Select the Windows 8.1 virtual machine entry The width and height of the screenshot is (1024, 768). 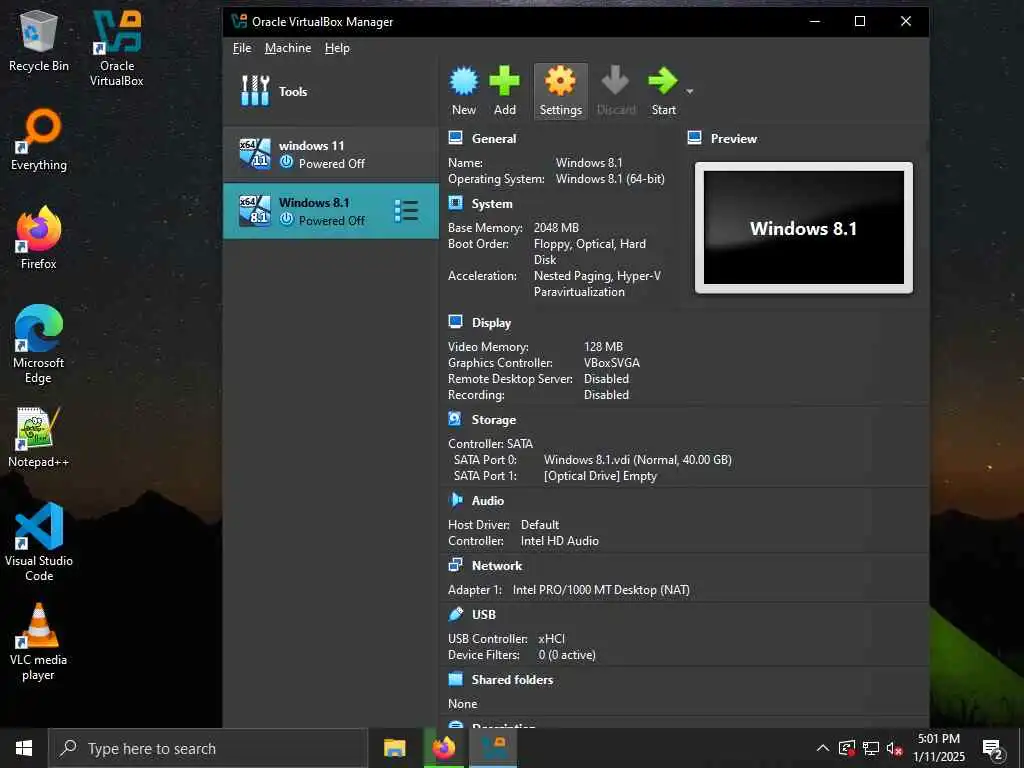click(x=331, y=211)
